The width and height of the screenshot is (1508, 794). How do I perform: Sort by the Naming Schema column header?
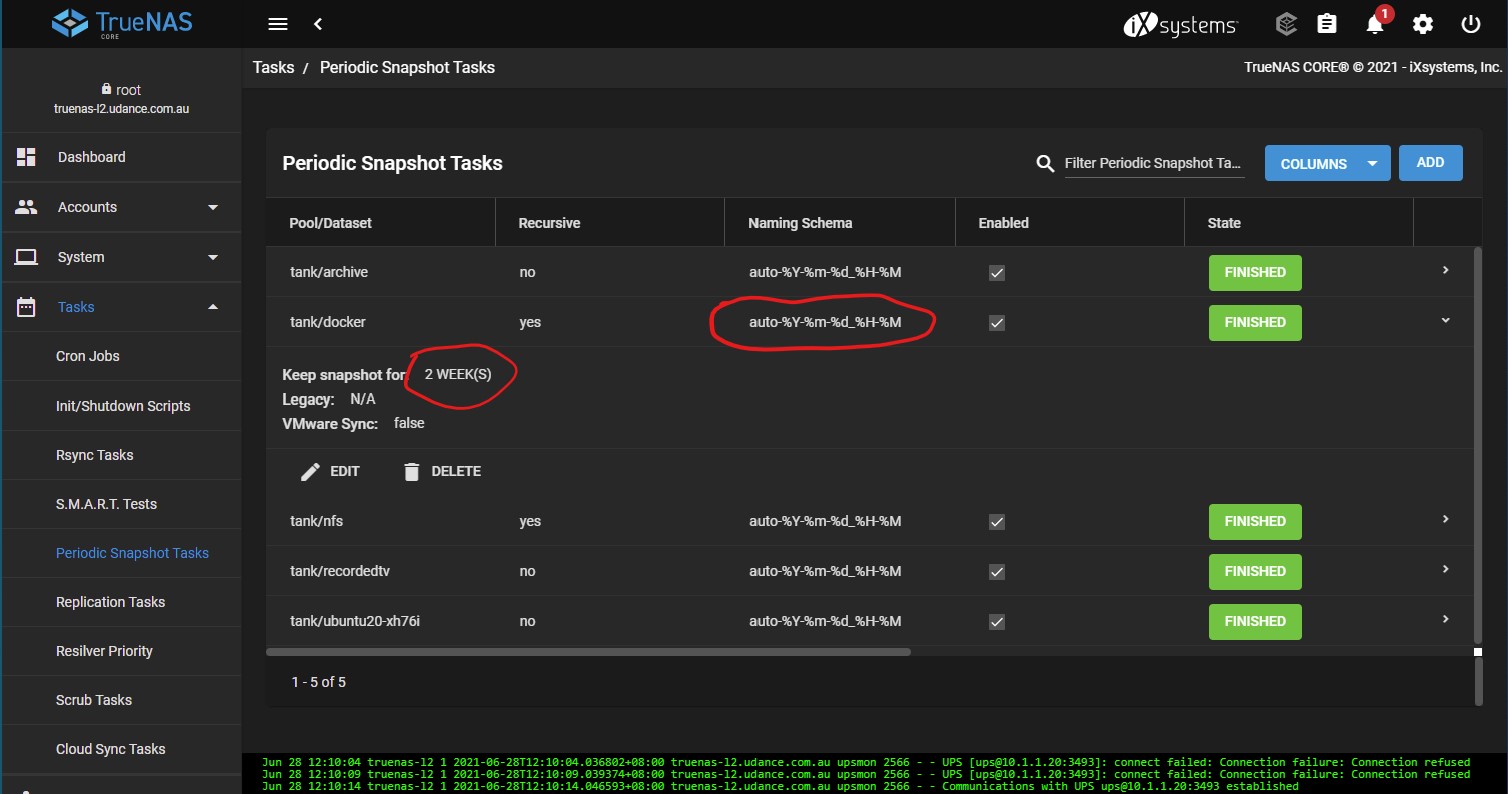800,223
